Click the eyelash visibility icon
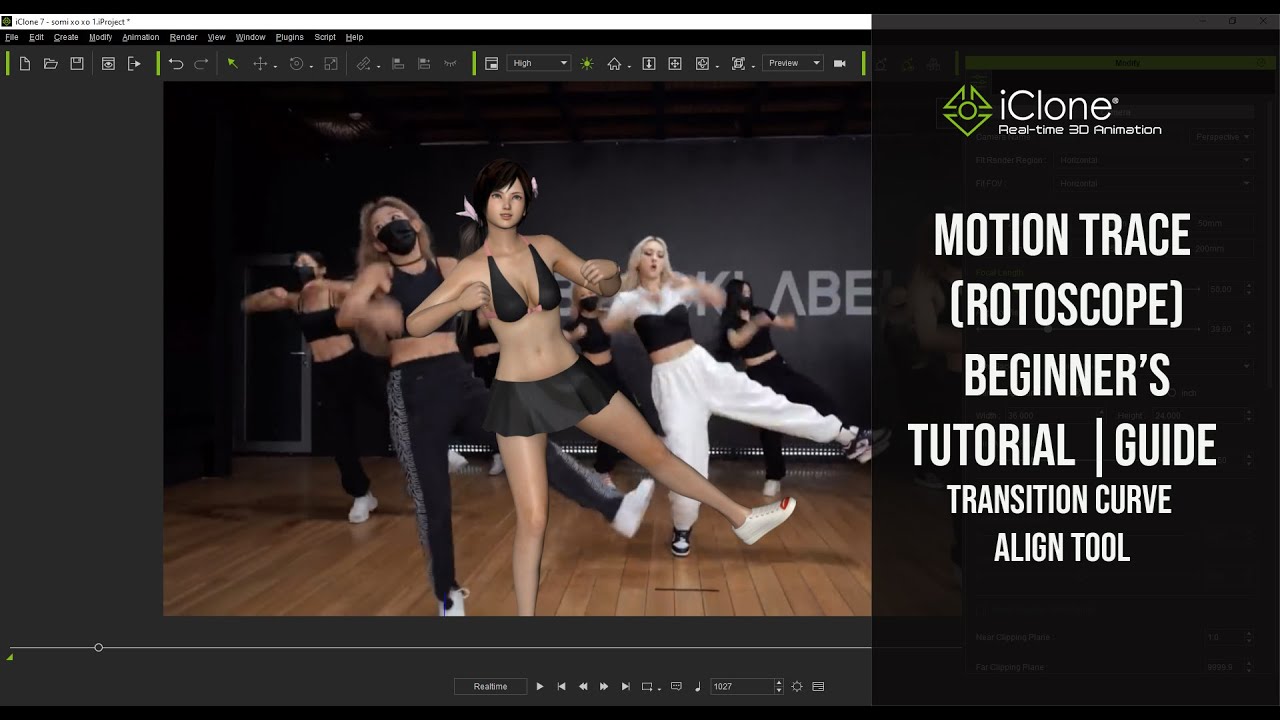The width and height of the screenshot is (1280, 720). (450, 63)
